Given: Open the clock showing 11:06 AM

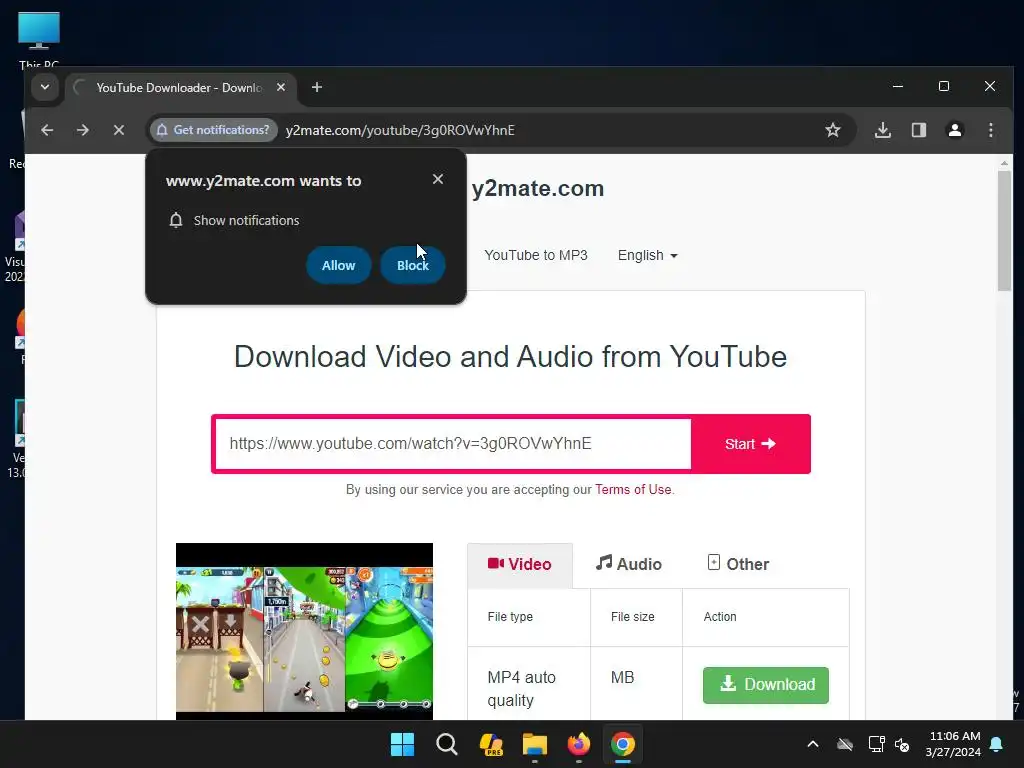Looking at the screenshot, I should [953, 744].
